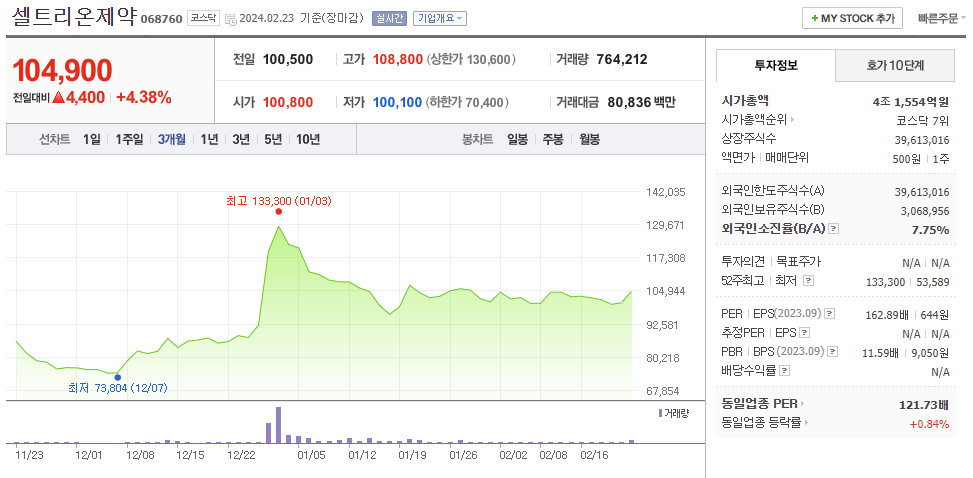Click the 실시간 badge button

click(389, 19)
